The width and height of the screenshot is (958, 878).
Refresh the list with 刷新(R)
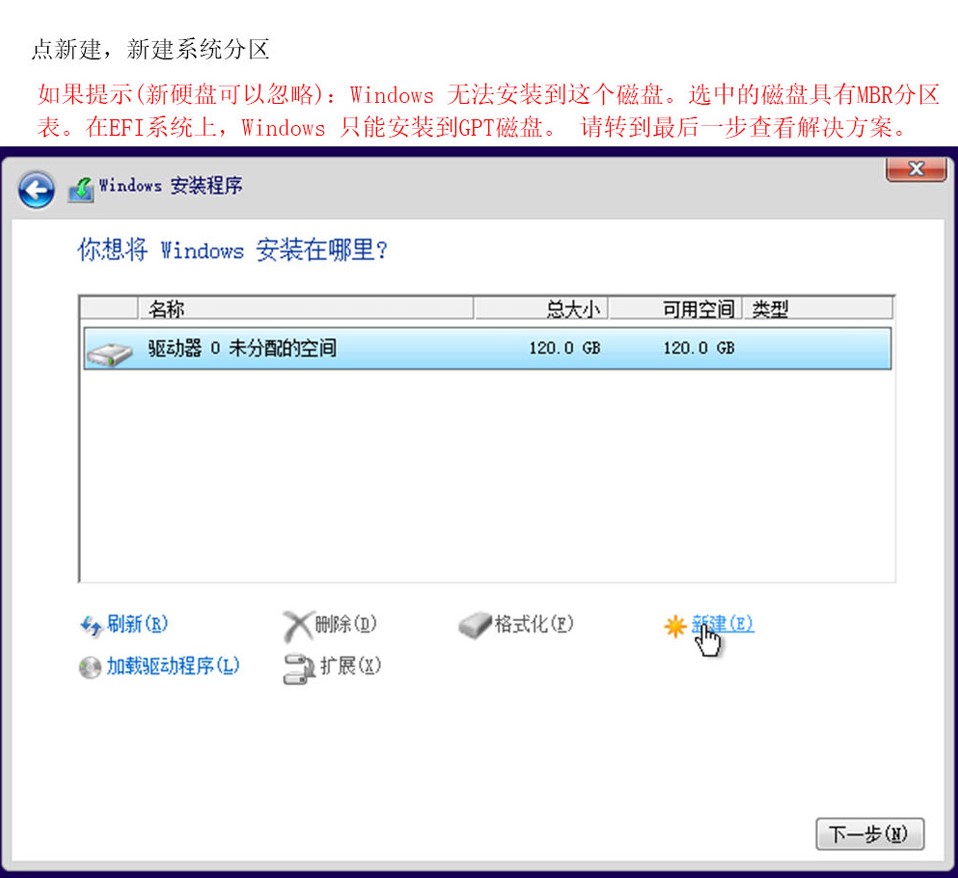point(137,624)
